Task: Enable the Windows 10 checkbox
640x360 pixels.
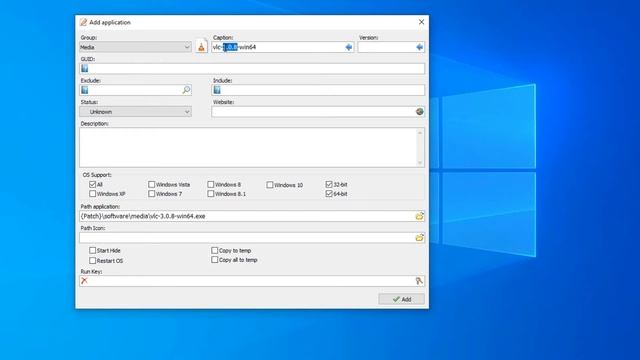Action: click(x=270, y=185)
